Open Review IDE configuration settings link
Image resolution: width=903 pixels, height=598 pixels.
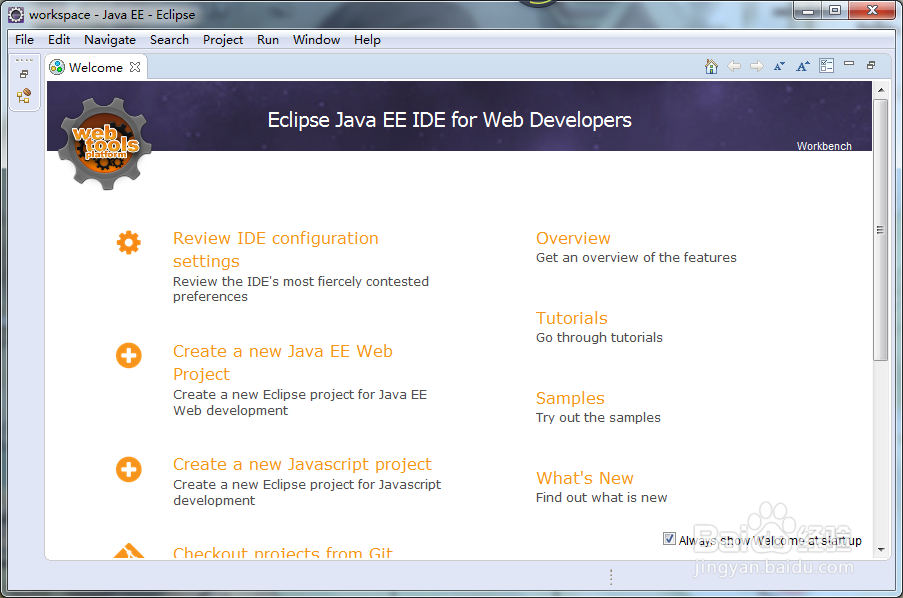[275, 249]
